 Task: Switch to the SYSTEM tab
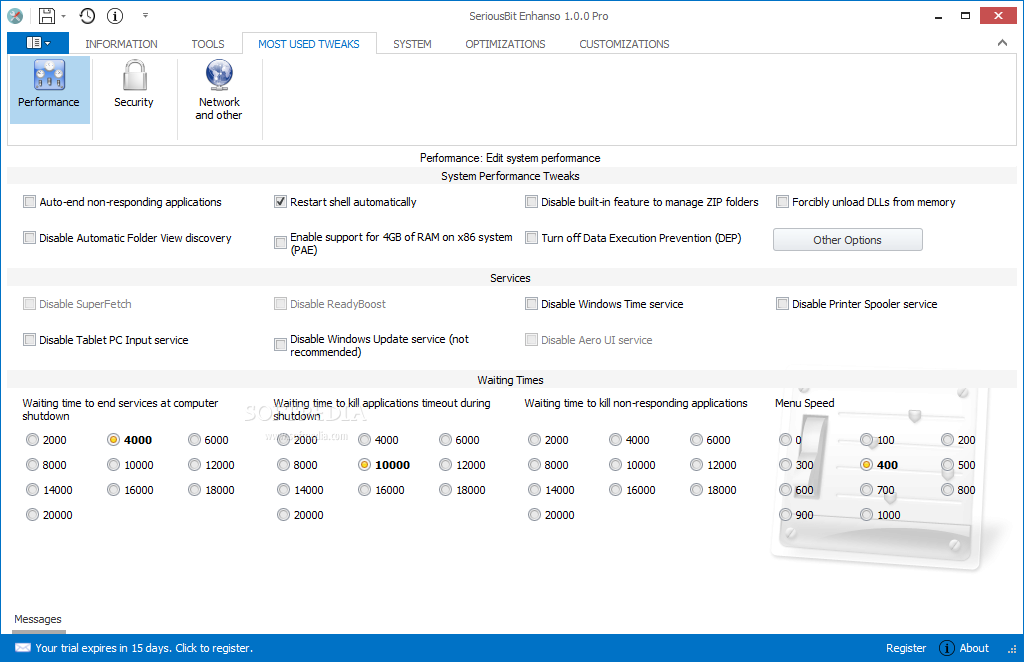pos(412,44)
